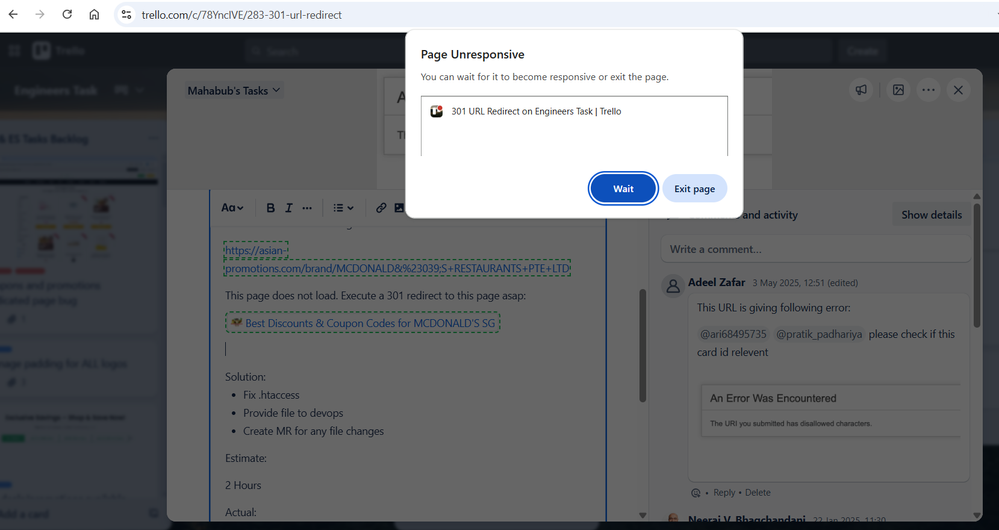The image size is (999, 530).
Task: Click Adeel Zafar commenter name
Action: [x=716, y=282]
